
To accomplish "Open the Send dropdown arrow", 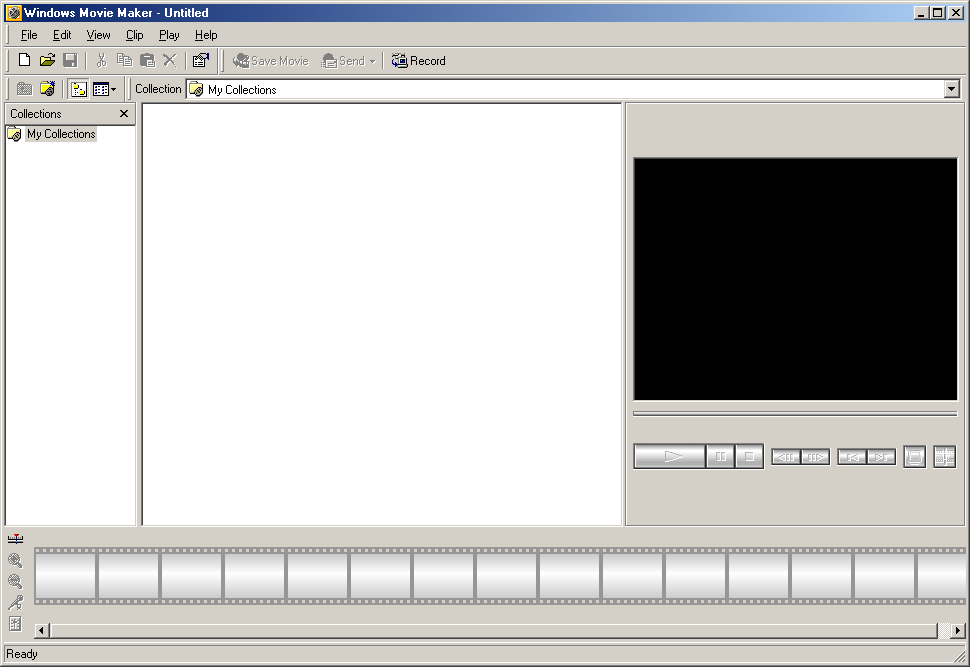I will [372, 61].
